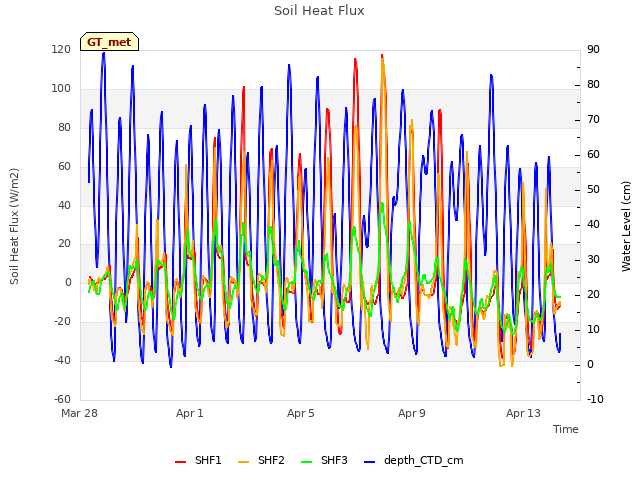Click the 50 right axis tick label
Screen dimensions: 640x480
[x=593, y=190]
